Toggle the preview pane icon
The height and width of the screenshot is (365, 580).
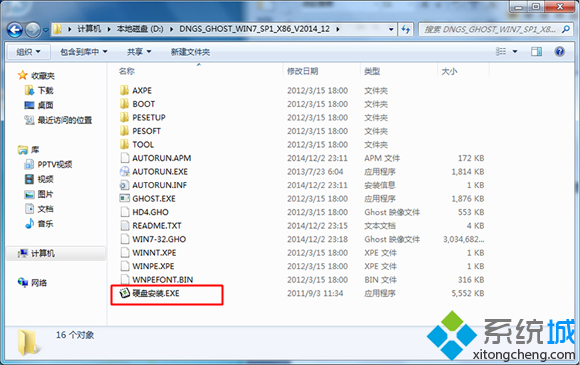pos(536,51)
